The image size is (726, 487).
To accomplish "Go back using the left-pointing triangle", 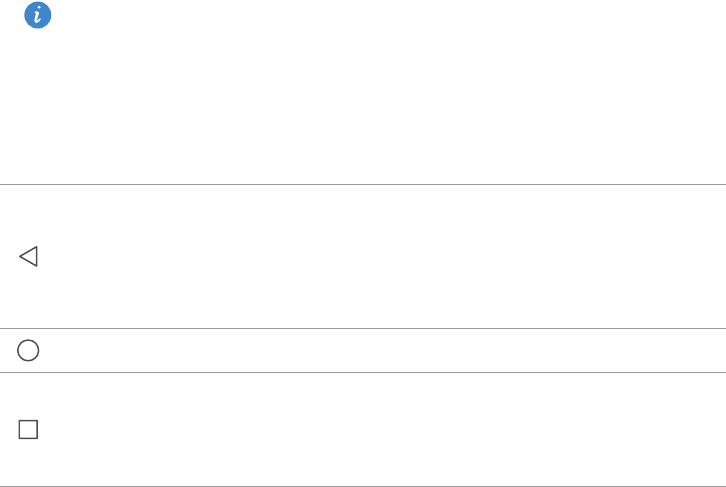I will point(28,256).
